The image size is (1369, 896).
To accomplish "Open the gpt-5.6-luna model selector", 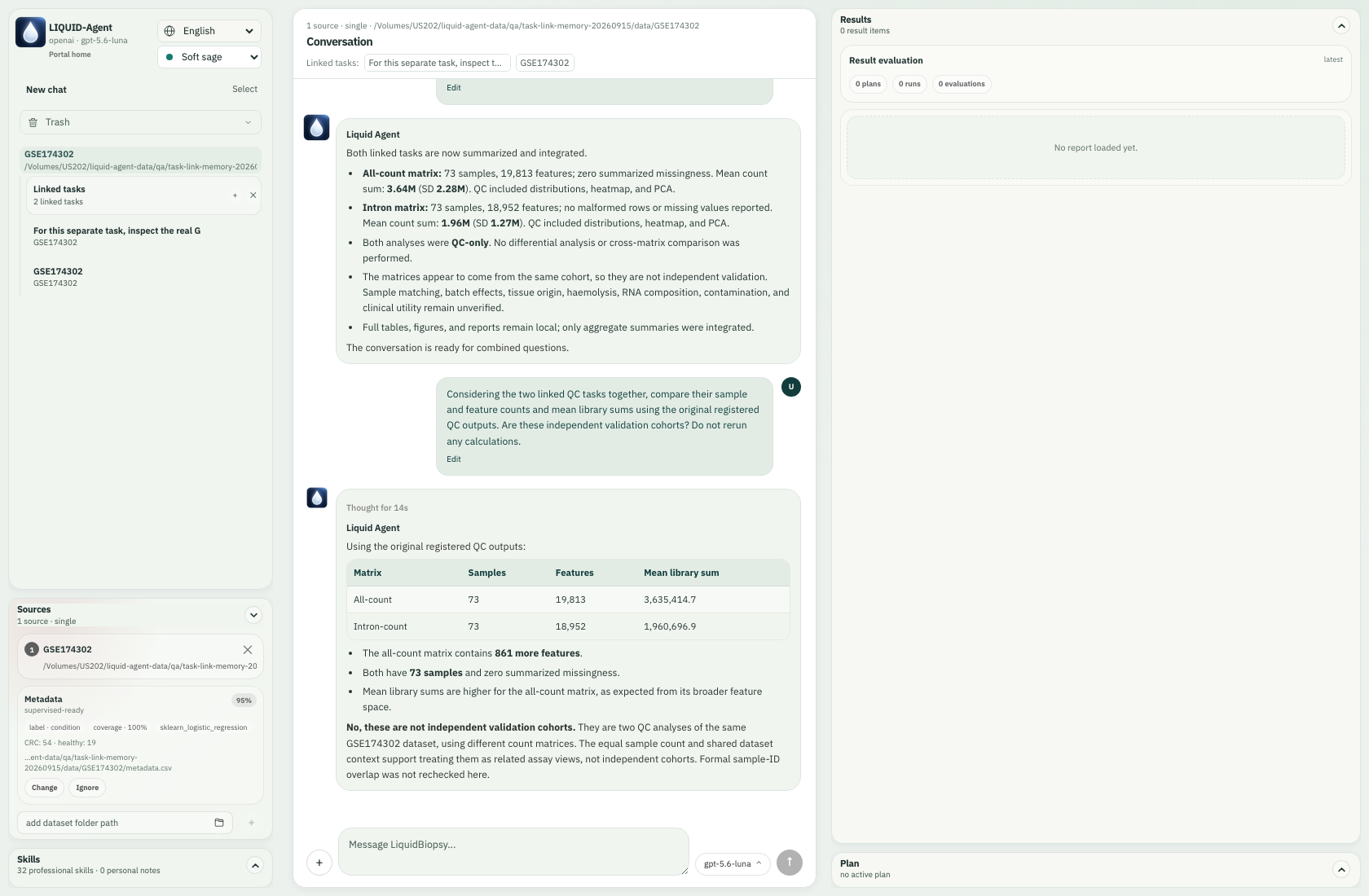I will [x=733, y=863].
